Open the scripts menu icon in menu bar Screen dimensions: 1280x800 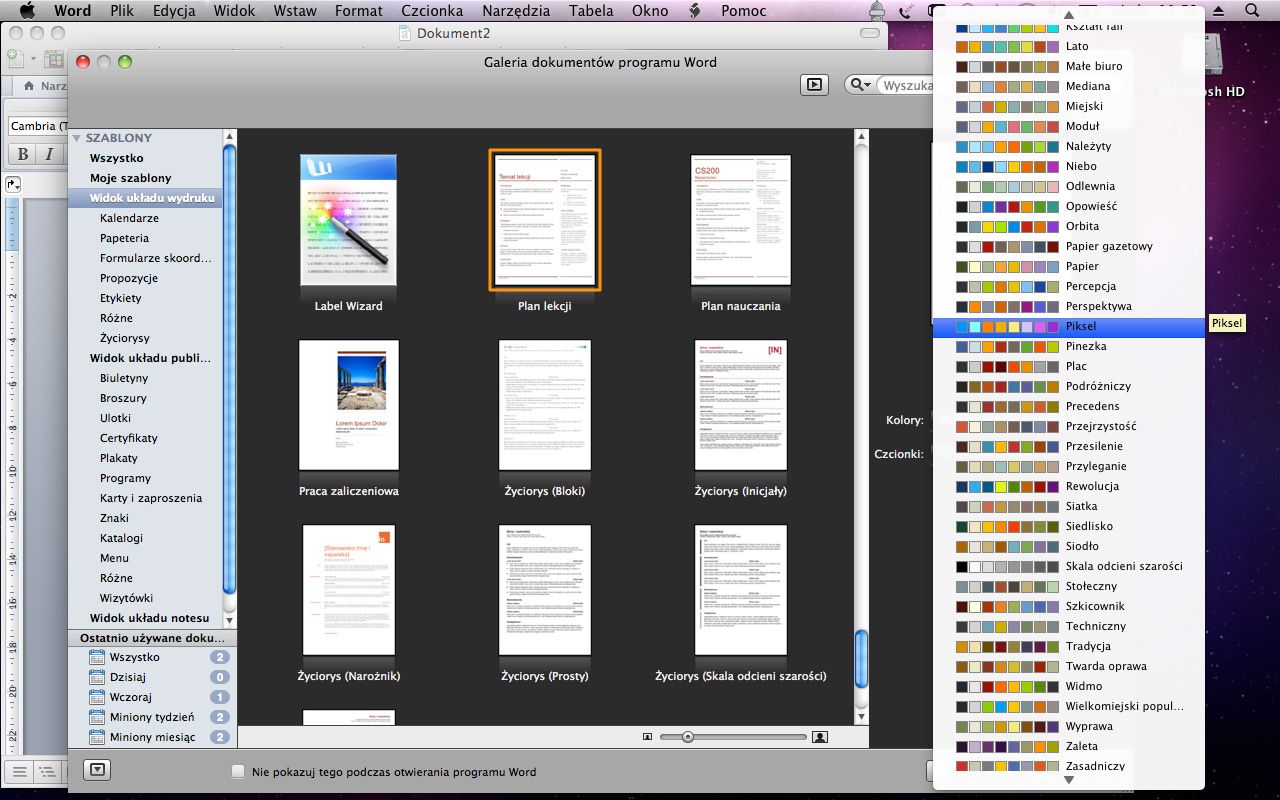[x=695, y=11]
